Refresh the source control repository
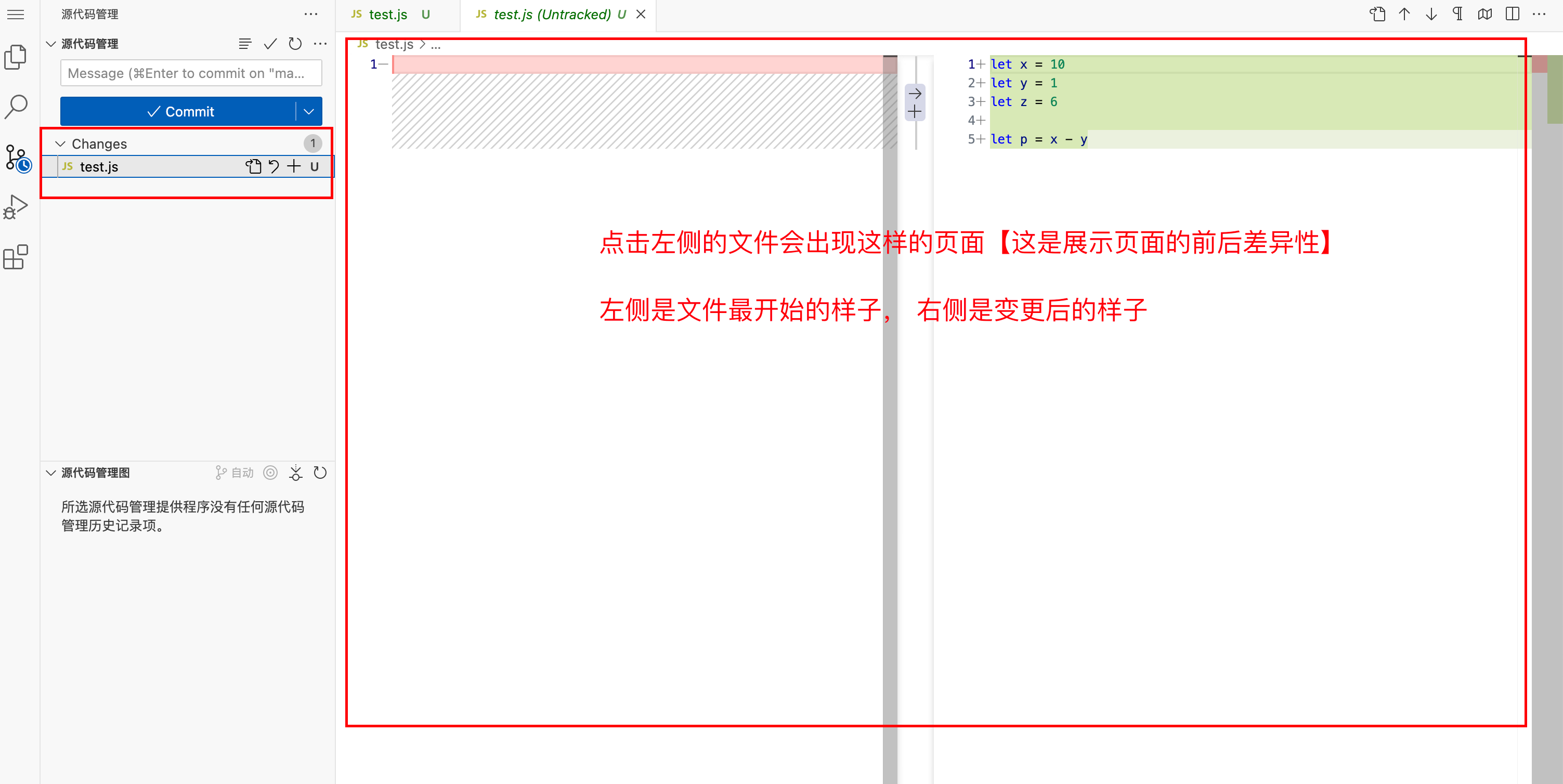 [x=295, y=44]
